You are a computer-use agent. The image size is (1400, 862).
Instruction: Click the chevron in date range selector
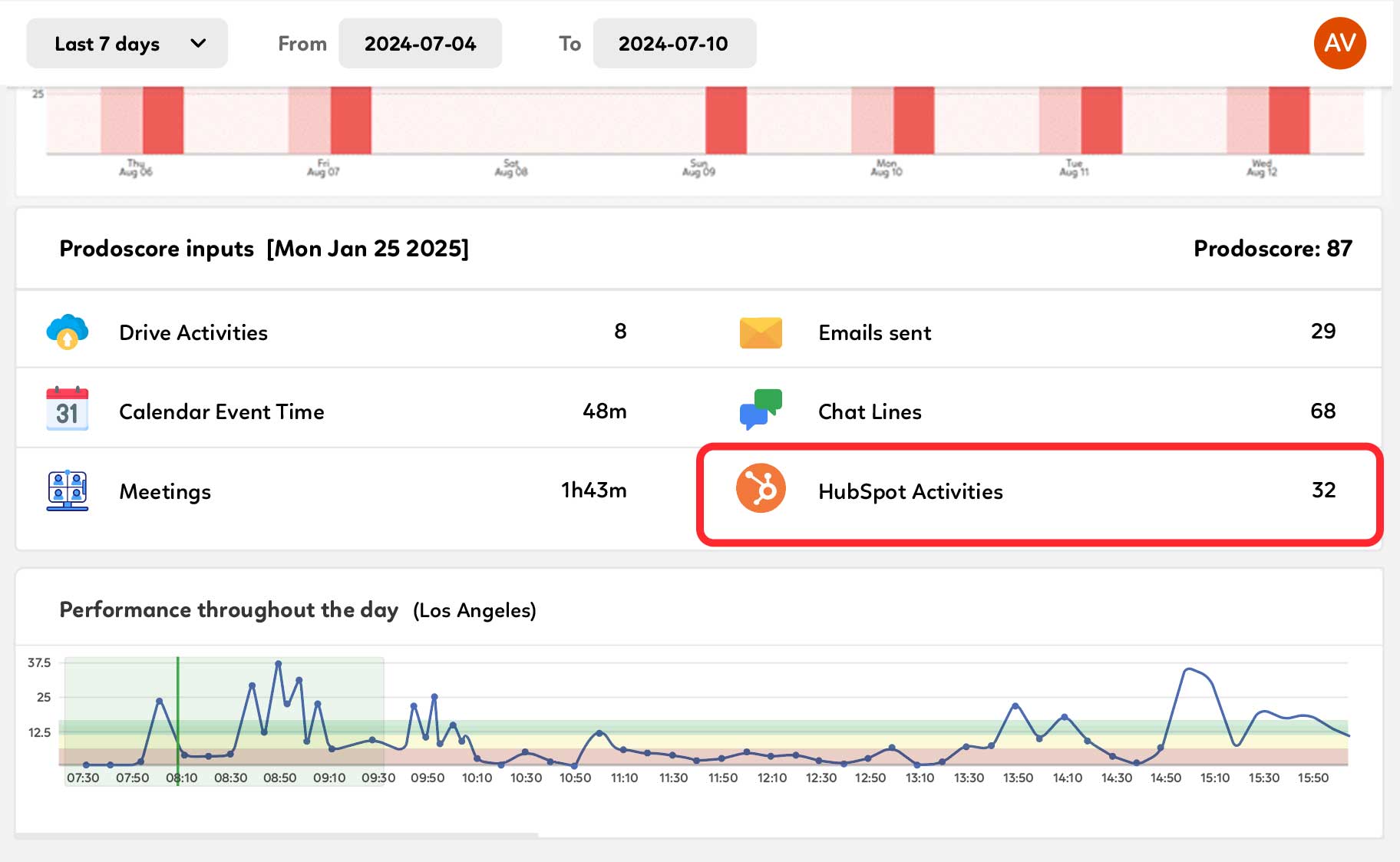pyautogui.click(x=198, y=44)
